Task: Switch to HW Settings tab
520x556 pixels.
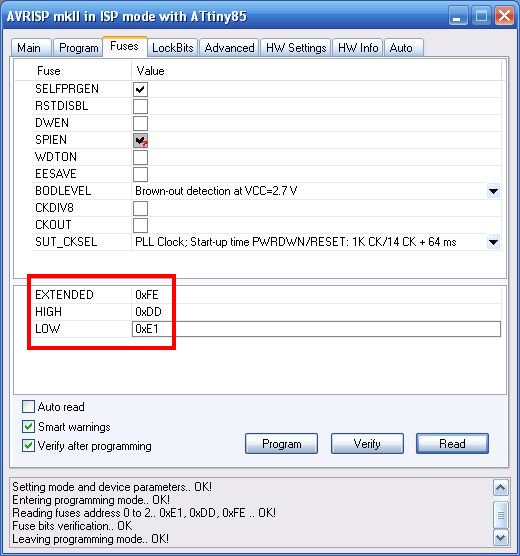Action: point(296,48)
